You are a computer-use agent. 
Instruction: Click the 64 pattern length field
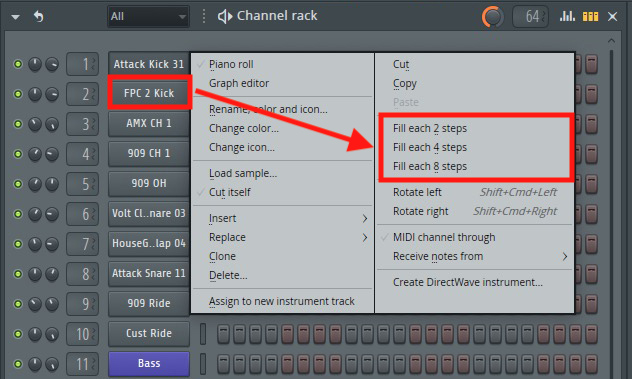pos(530,17)
